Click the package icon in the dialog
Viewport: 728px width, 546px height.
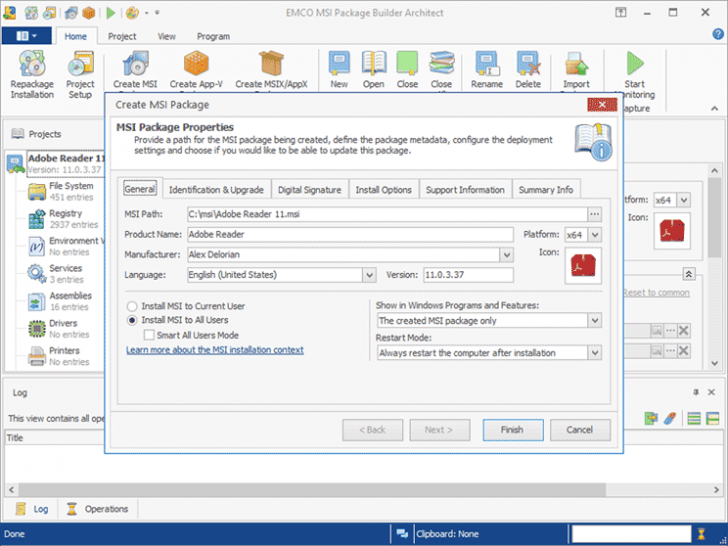click(x=583, y=266)
